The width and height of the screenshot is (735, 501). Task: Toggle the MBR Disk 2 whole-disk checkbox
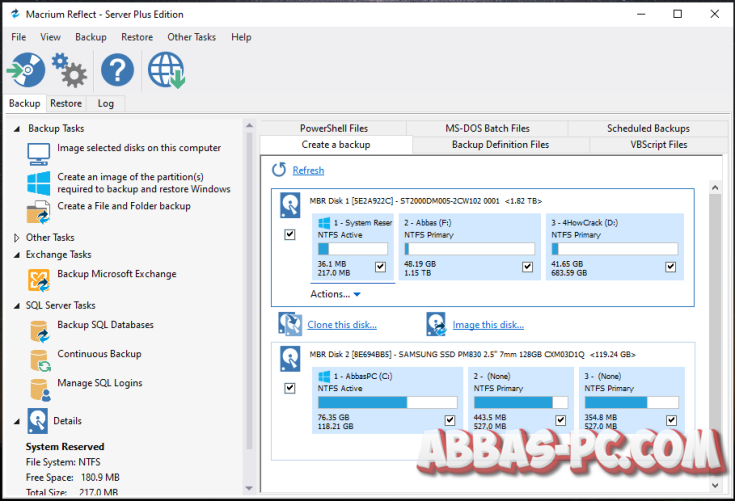290,388
